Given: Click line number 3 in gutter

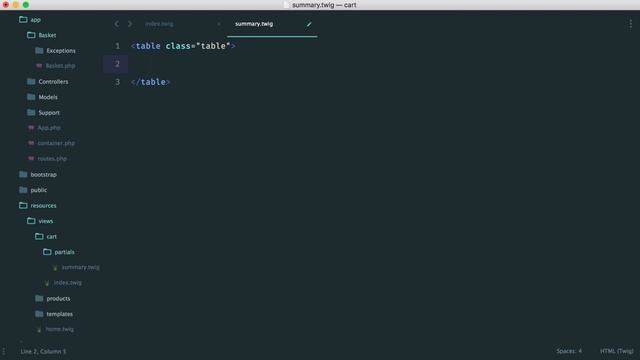Looking at the screenshot, I should pos(118,82).
